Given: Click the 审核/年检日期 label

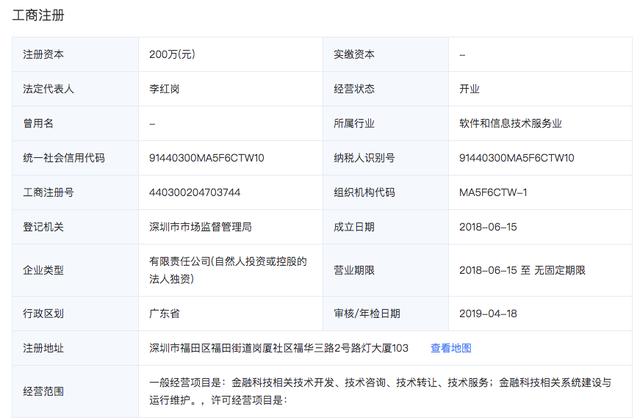Looking at the screenshot, I should coord(367,313).
